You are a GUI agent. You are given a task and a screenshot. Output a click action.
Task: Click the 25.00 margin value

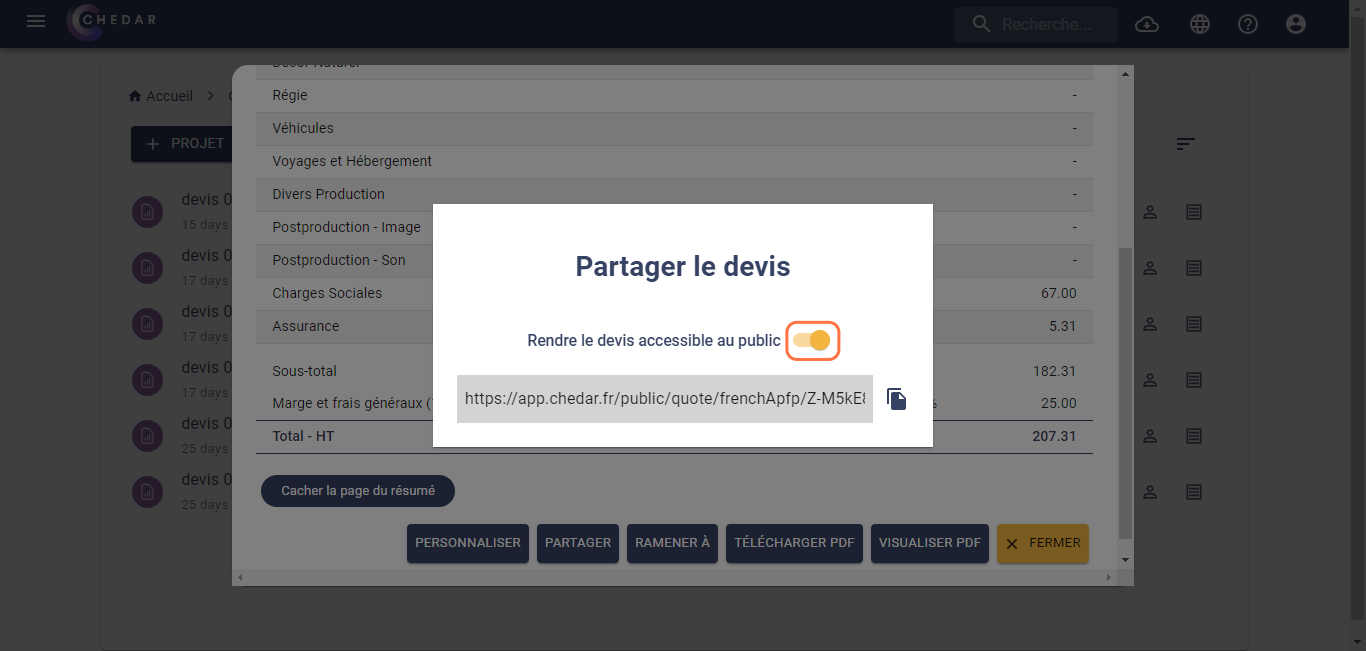pos(1058,403)
